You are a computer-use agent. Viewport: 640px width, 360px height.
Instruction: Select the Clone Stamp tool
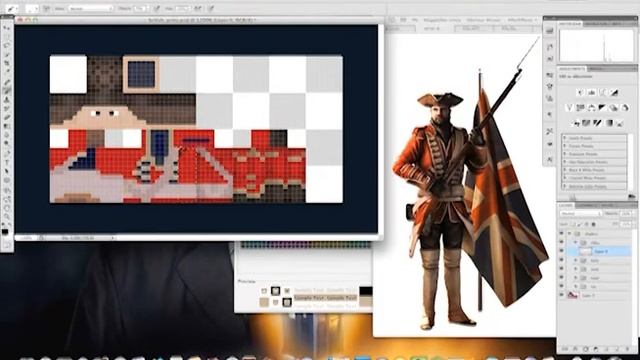pyautogui.click(x=7, y=100)
